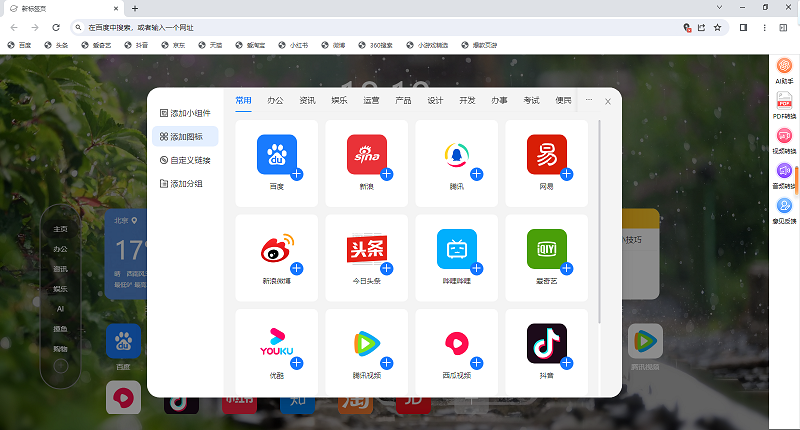The image size is (800, 430).
Task: Switch to the 娱乐 category tab
Action: pyautogui.click(x=340, y=100)
